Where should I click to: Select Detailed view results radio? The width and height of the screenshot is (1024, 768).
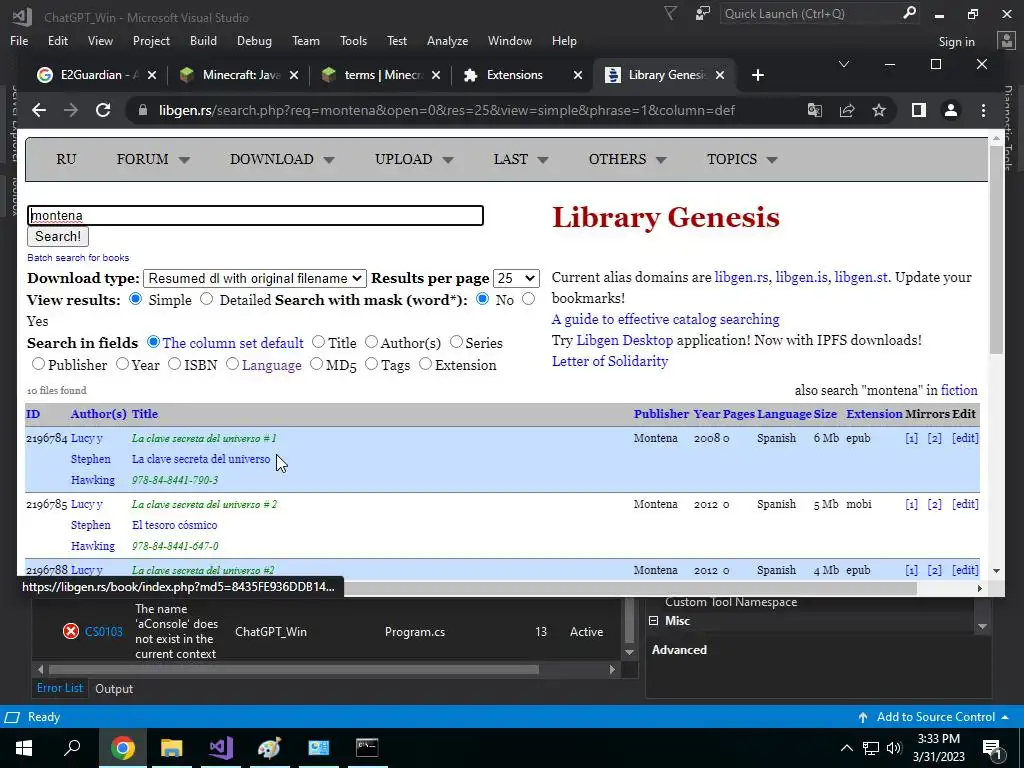click(206, 299)
